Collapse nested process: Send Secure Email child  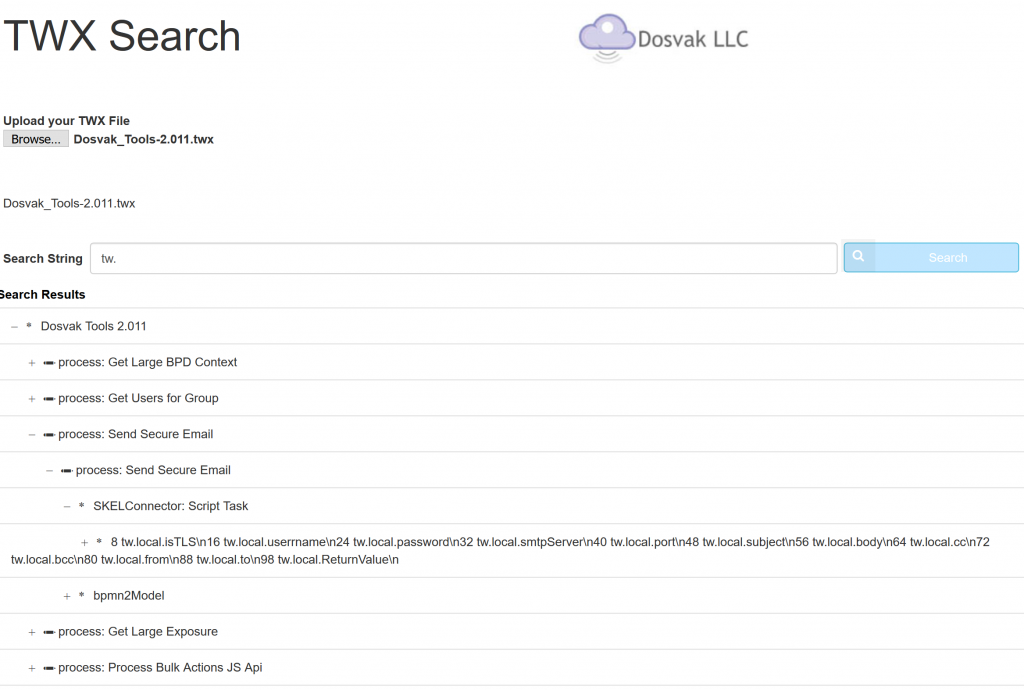point(49,471)
